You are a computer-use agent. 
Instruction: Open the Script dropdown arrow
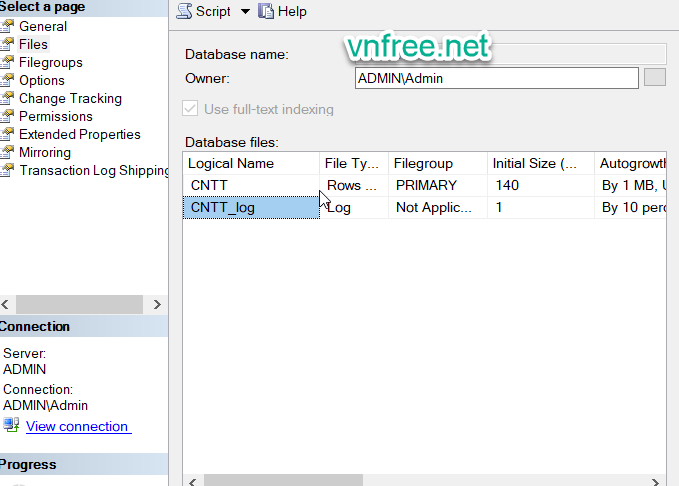(x=245, y=12)
